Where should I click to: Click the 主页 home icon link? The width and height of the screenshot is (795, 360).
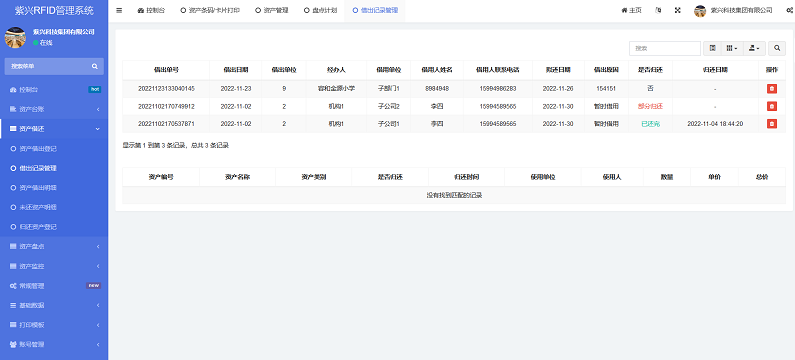(x=631, y=10)
